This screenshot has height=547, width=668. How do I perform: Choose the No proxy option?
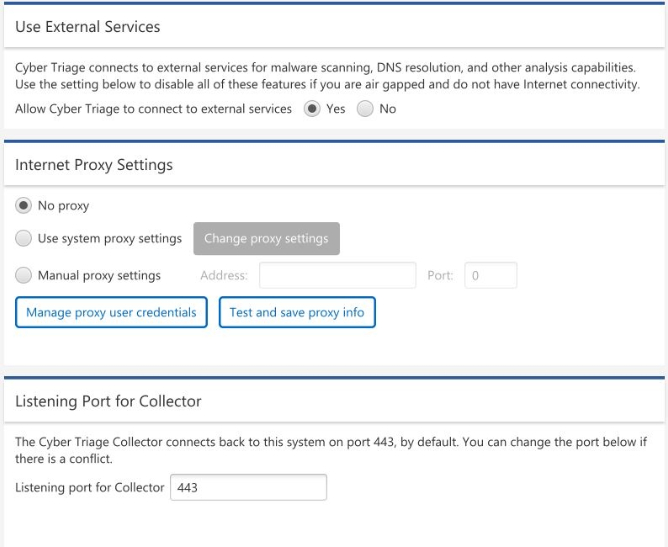point(25,206)
